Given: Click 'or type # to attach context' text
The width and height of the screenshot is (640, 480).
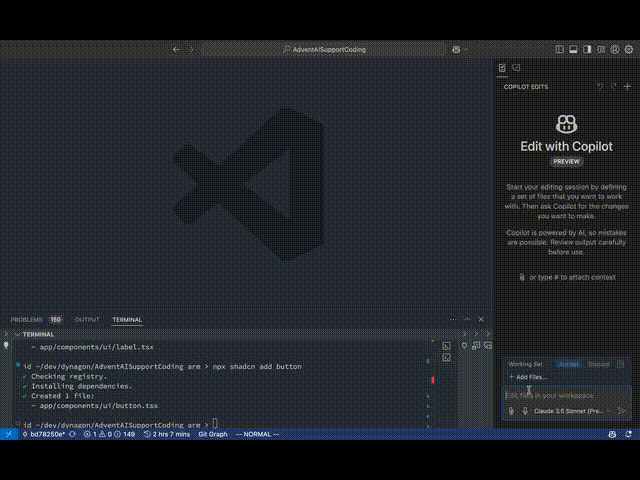Looking at the screenshot, I should coord(572,277).
